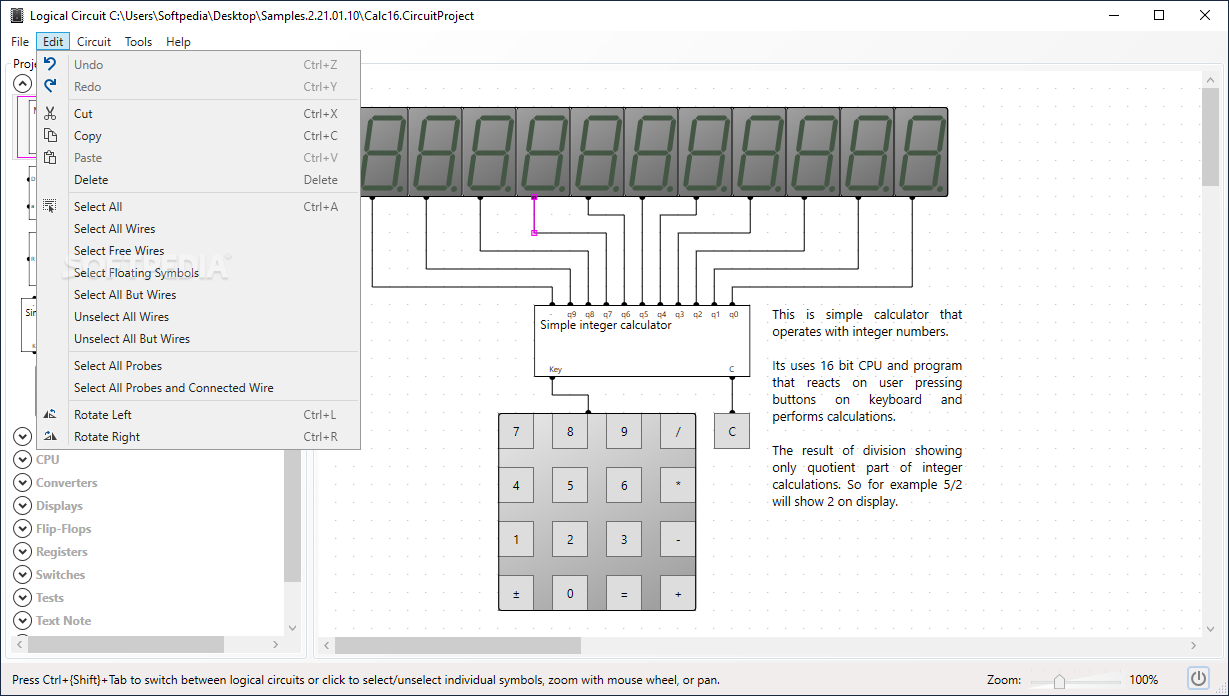1229x696 pixels.
Task: Click the Select All icon
Action: point(50,206)
